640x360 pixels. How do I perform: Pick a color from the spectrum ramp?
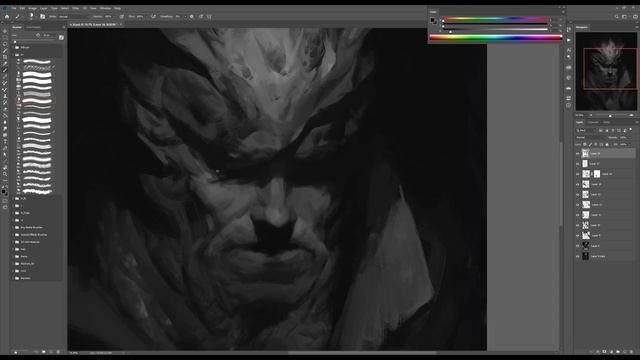[496, 38]
